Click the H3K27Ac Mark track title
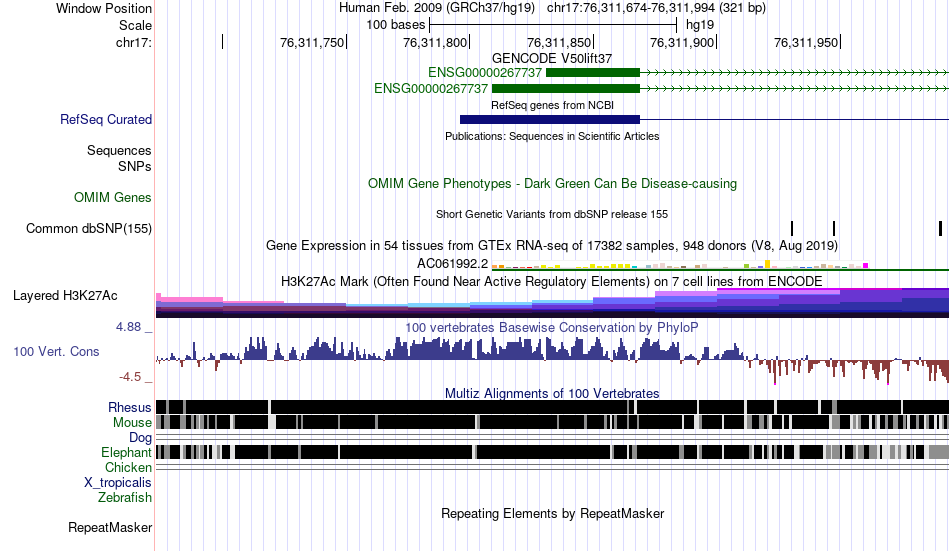This screenshot has height=551, width=950. [x=552, y=281]
